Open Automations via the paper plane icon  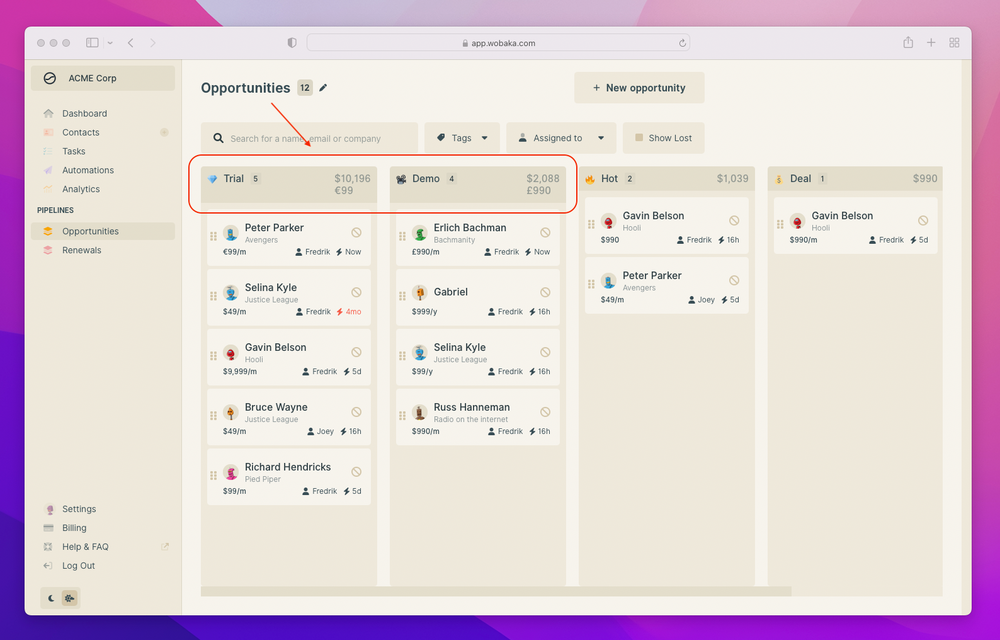point(48,170)
